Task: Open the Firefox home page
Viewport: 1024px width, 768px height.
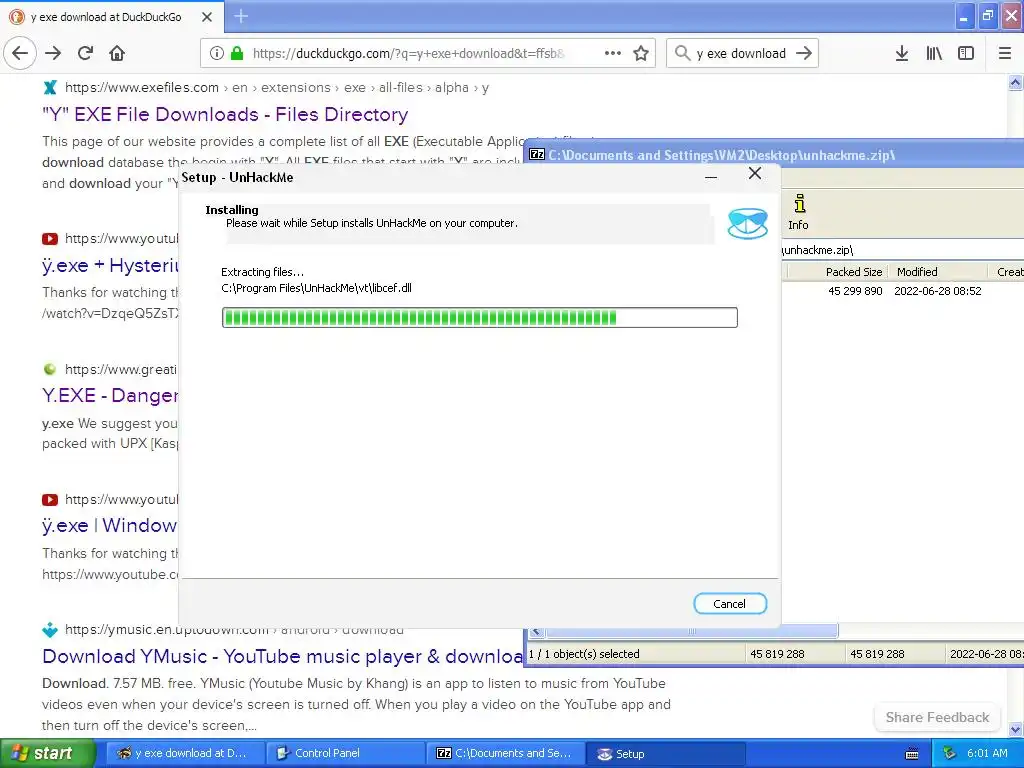Action: tap(117, 53)
